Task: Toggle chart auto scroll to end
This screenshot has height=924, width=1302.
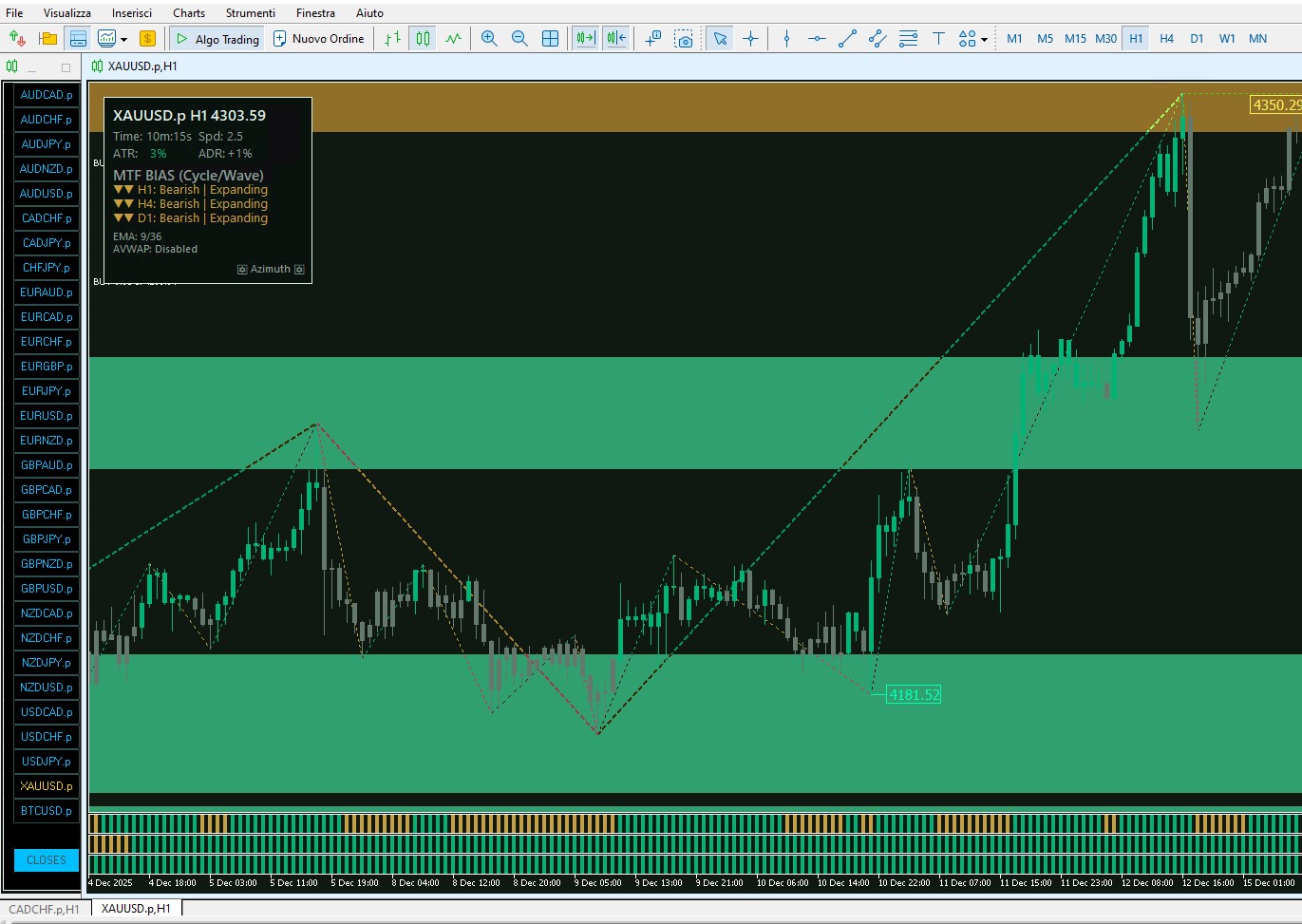Action: (x=586, y=39)
